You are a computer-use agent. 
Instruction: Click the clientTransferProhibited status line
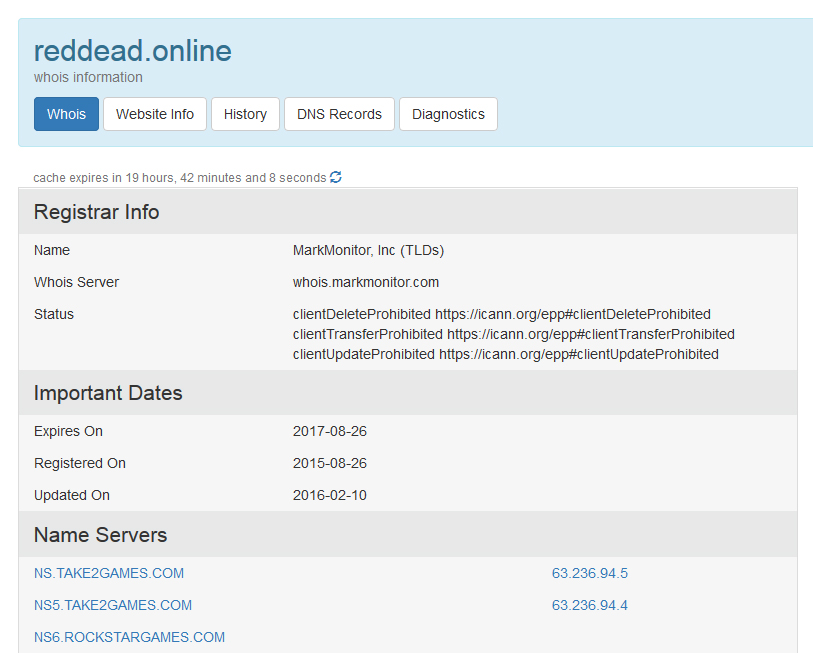coord(514,334)
